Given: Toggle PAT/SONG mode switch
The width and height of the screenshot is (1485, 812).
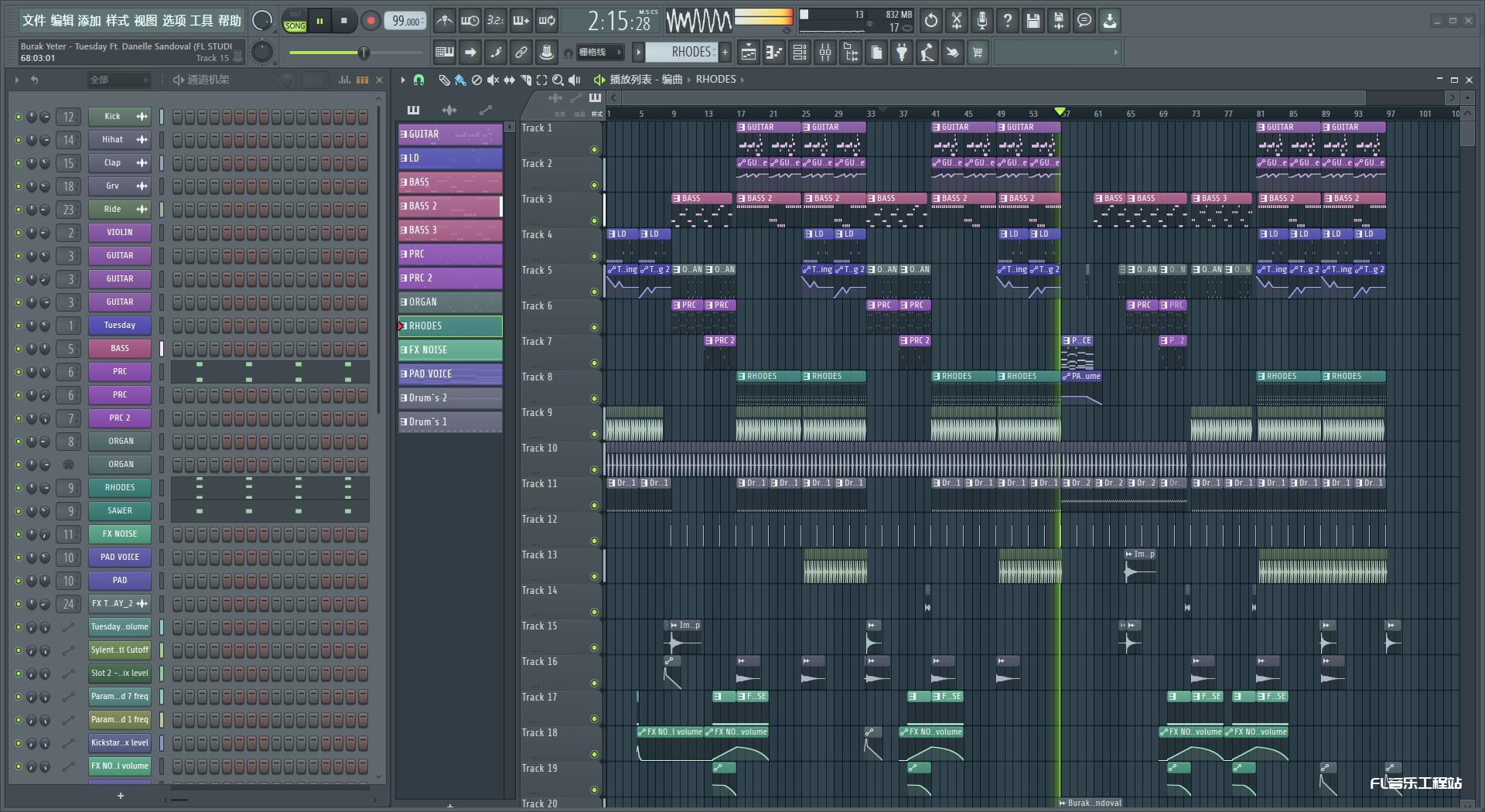Looking at the screenshot, I should tap(295, 21).
